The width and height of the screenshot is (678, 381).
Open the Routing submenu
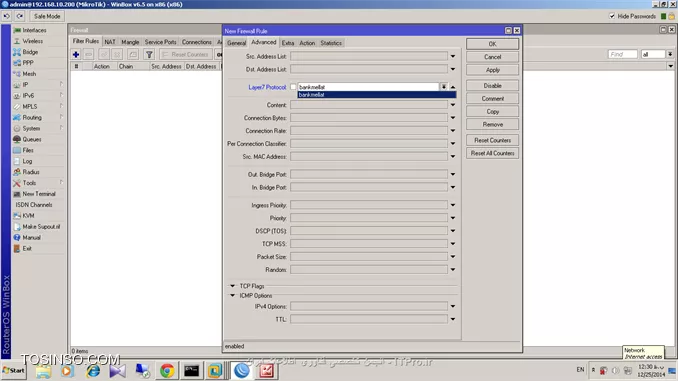click(x=32, y=118)
